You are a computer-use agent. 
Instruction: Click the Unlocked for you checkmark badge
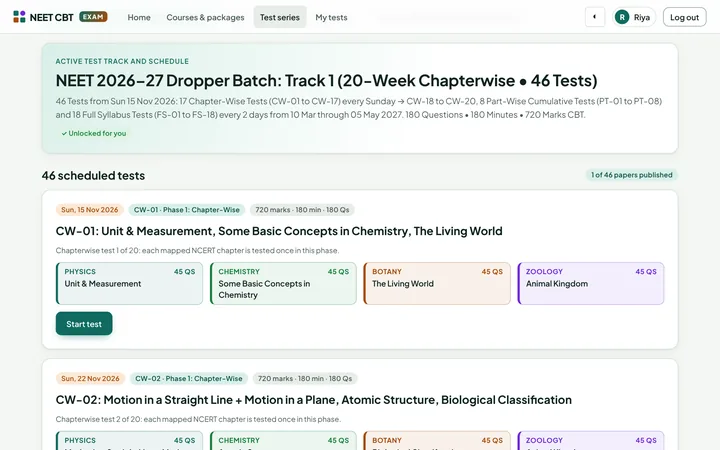coord(94,133)
